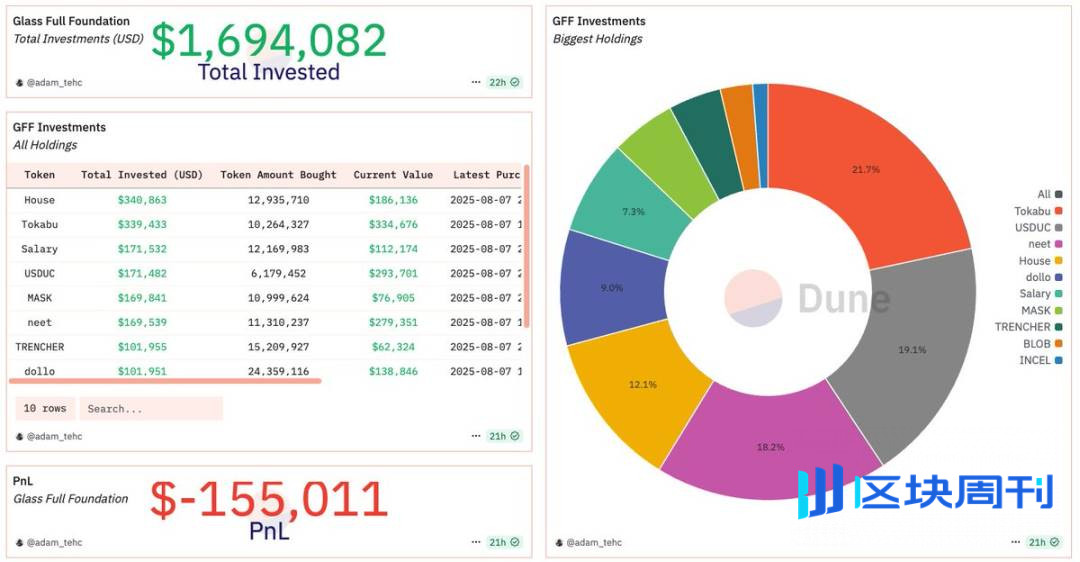Focus the Search field below holdings table

pos(151,408)
